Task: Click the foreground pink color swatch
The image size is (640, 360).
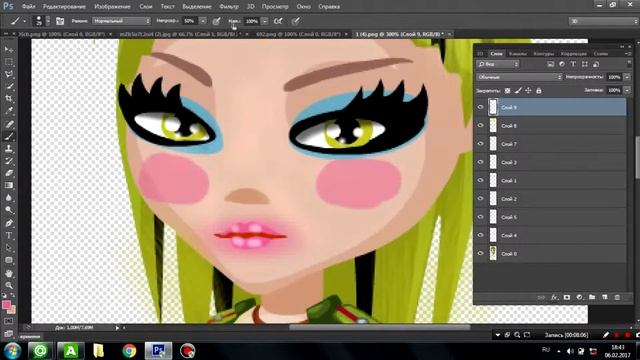Action: [x=6, y=305]
